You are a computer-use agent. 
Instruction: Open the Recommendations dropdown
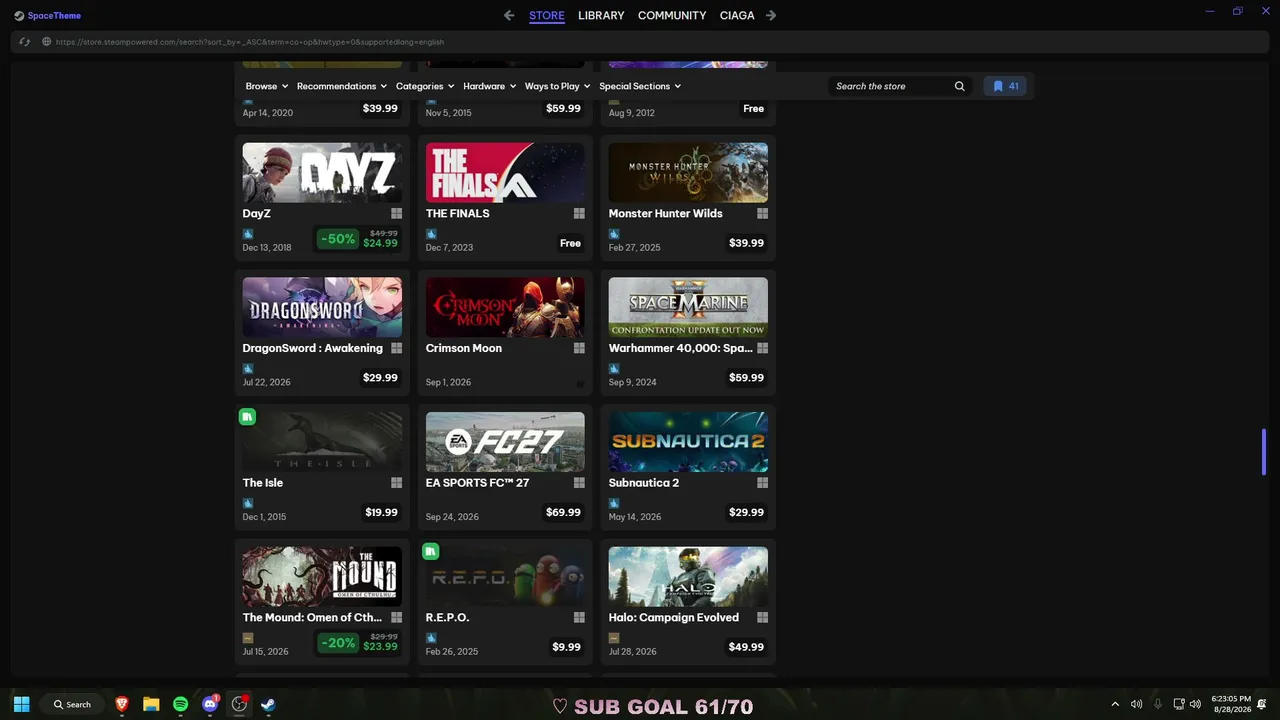(342, 86)
